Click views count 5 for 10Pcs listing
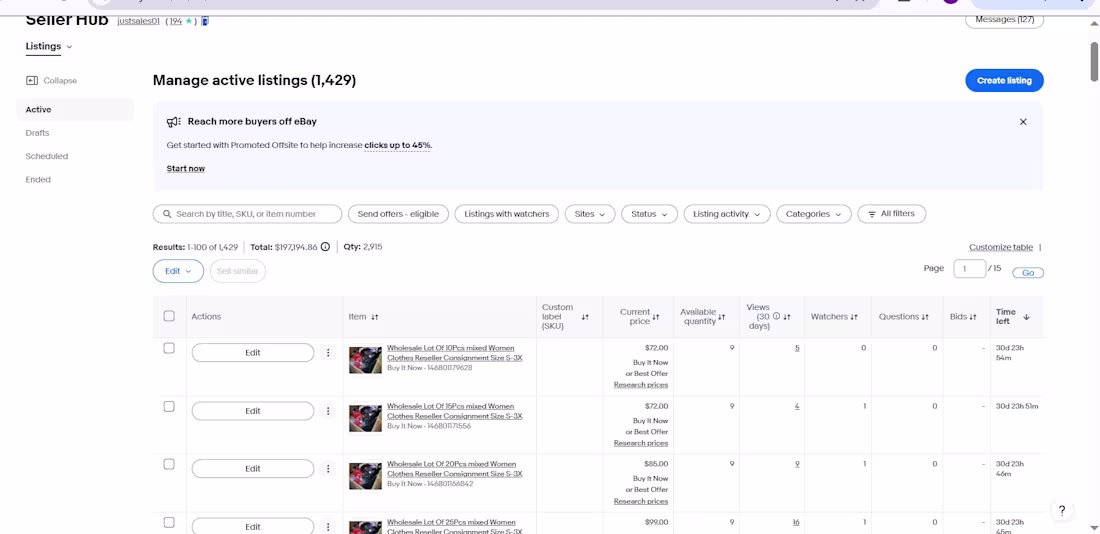 [x=797, y=348]
